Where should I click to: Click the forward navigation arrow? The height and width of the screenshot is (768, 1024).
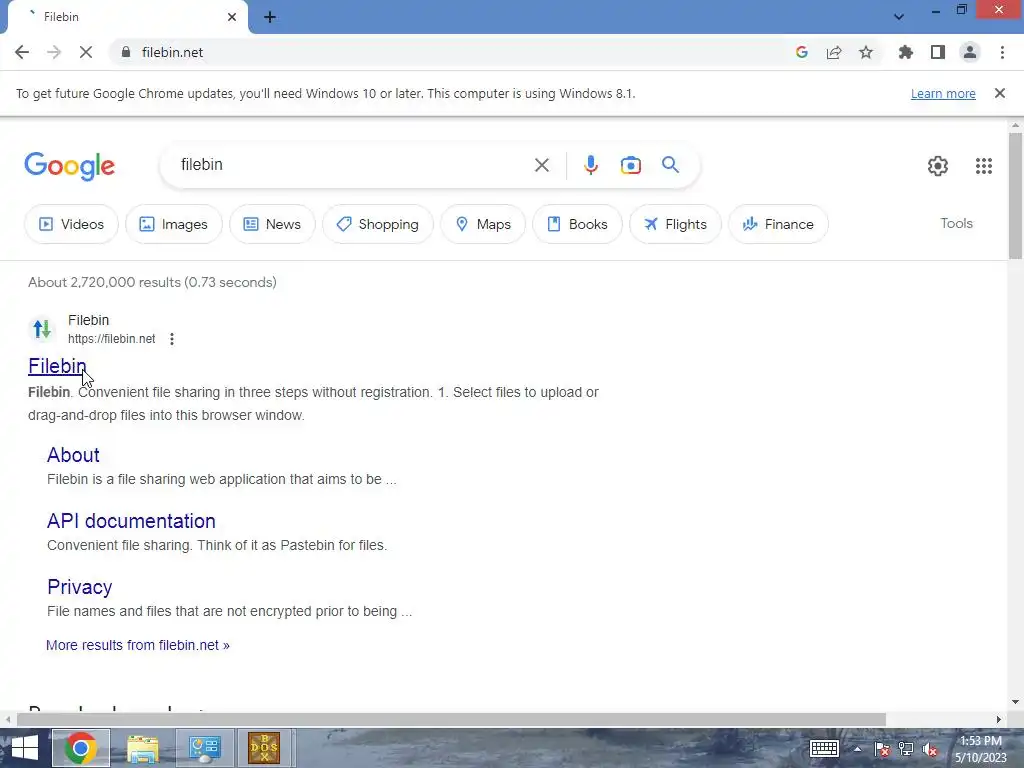tap(54, 52)
